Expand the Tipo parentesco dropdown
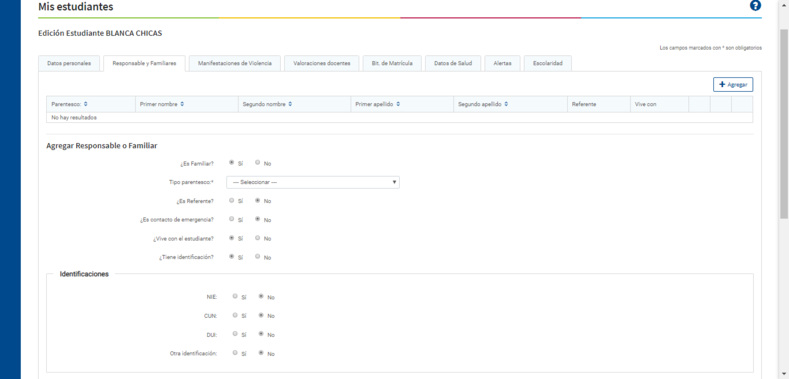The width and height of the screenshot is (789, 379). pos(313,182)
